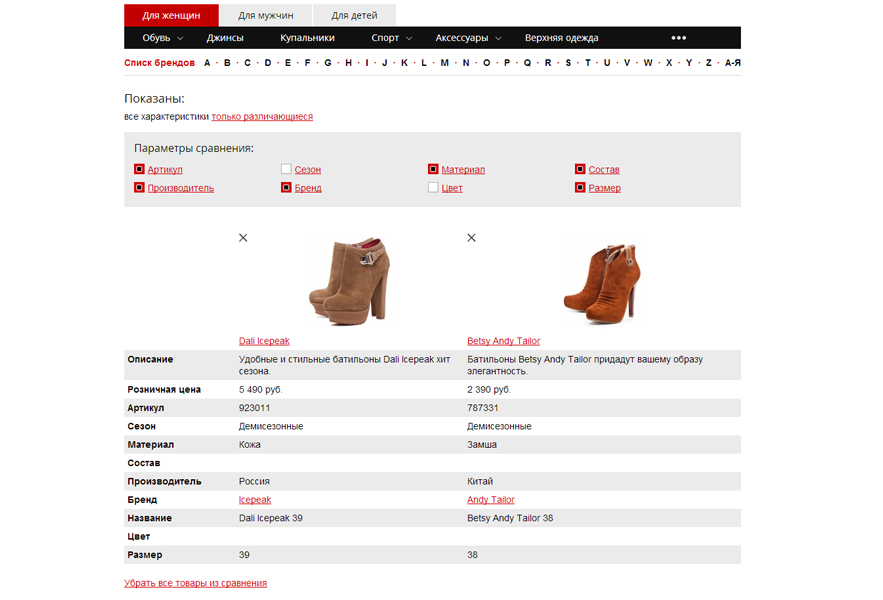
Task: Filter brands by letter D
Action: click(267, 63)
